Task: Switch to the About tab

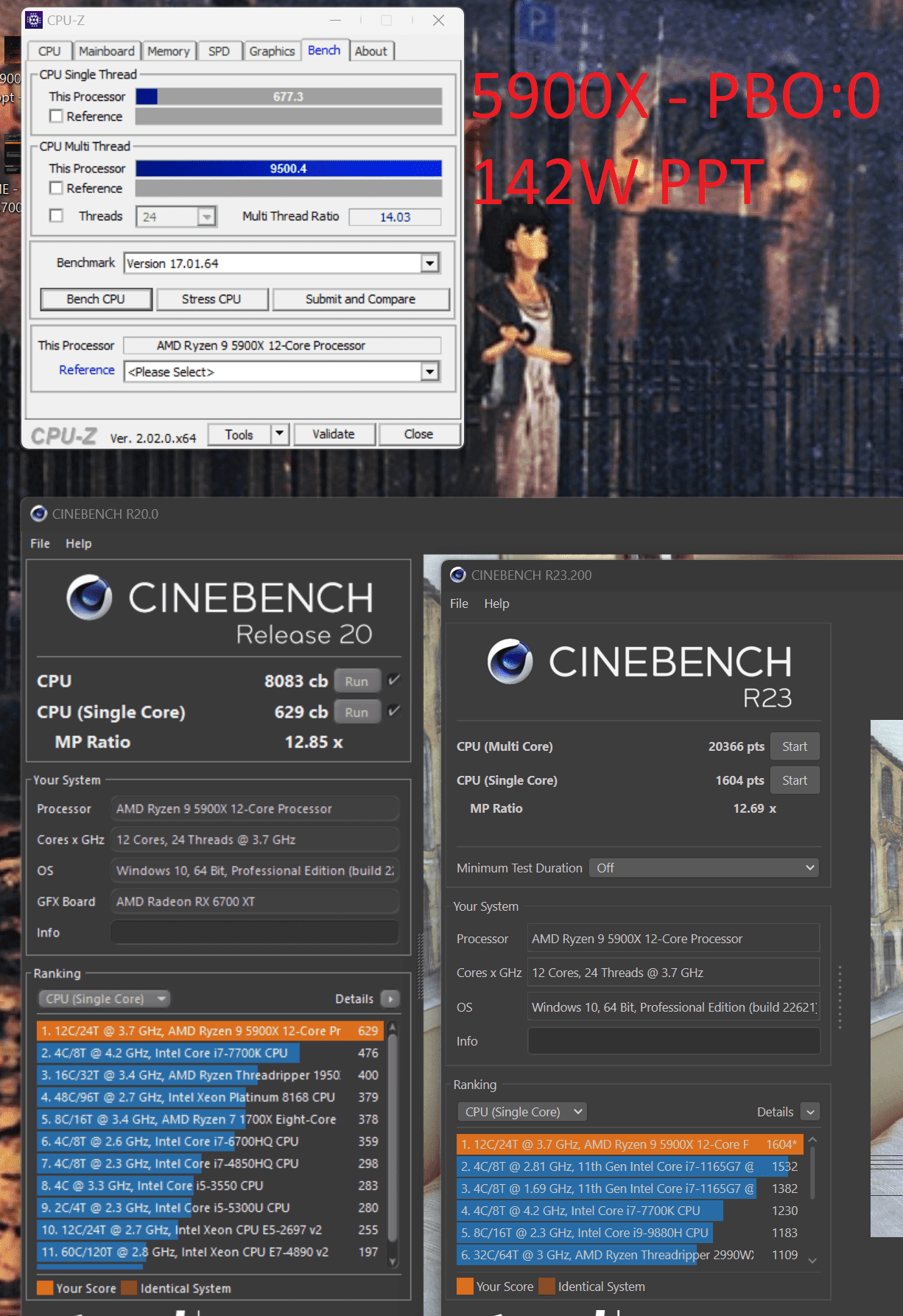Action: click(370, 51)
